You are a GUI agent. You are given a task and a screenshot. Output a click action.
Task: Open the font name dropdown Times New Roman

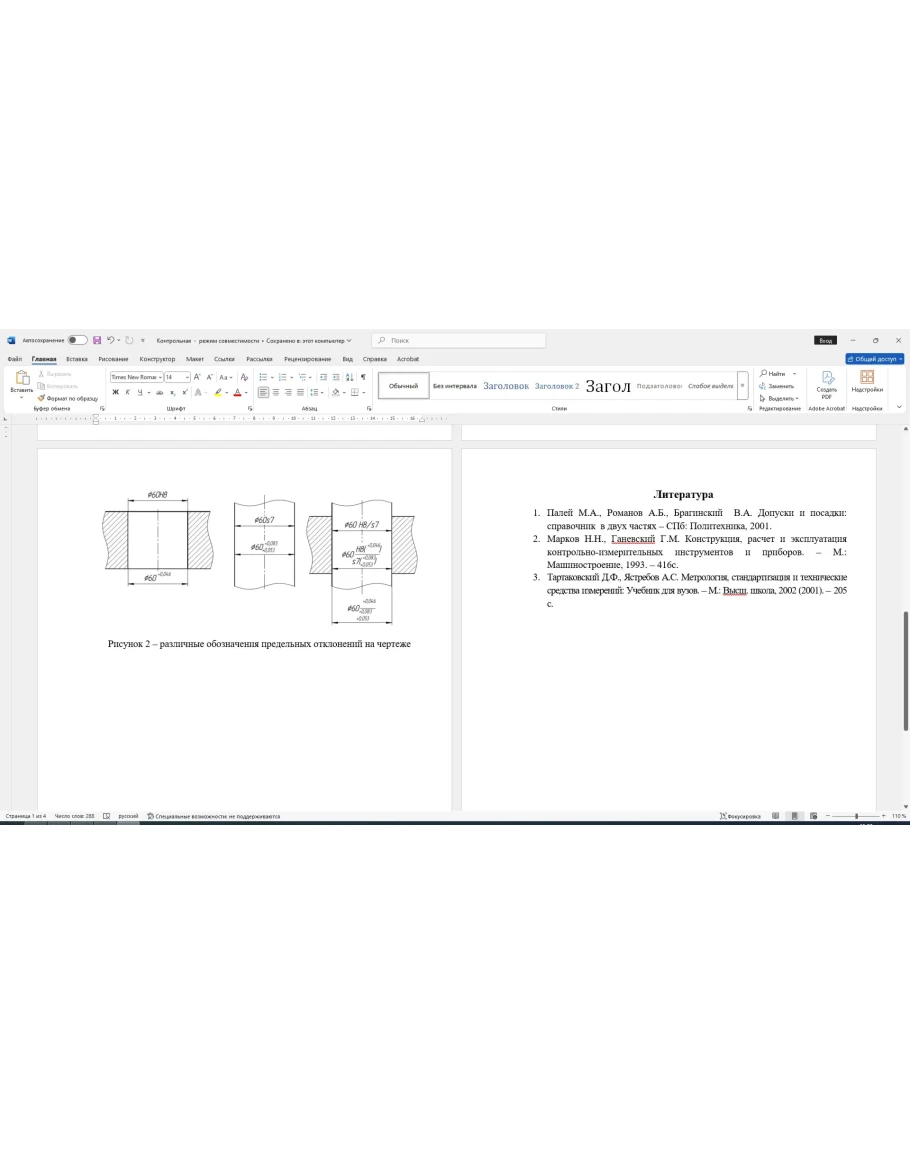click(135, 377)
